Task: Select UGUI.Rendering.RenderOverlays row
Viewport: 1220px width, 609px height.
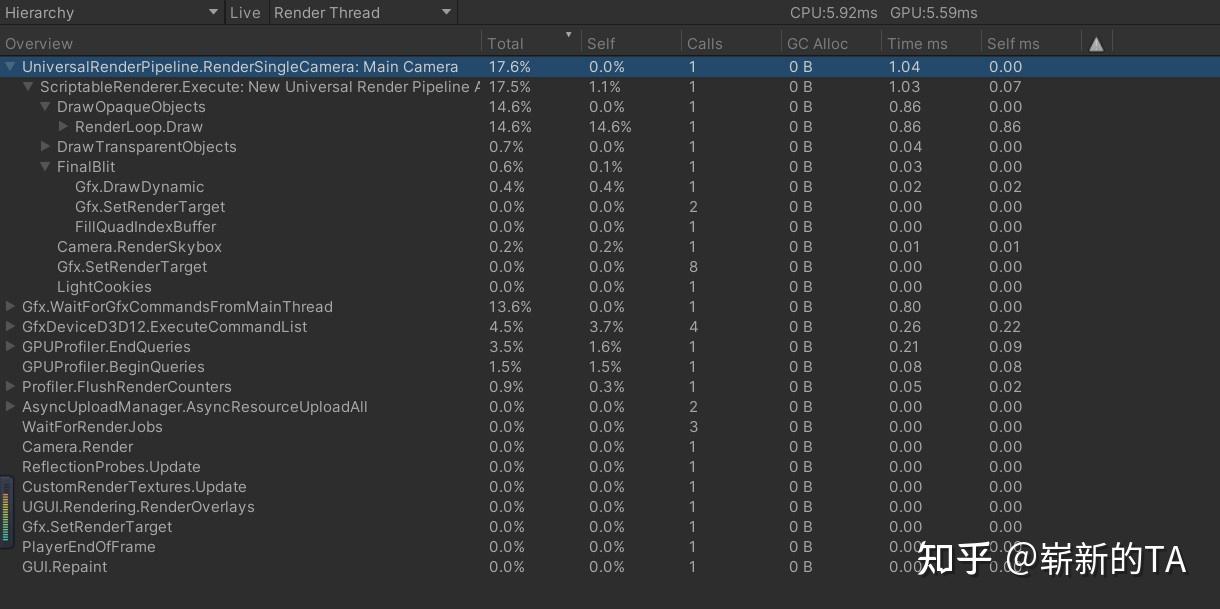Action: click(610, 507)
